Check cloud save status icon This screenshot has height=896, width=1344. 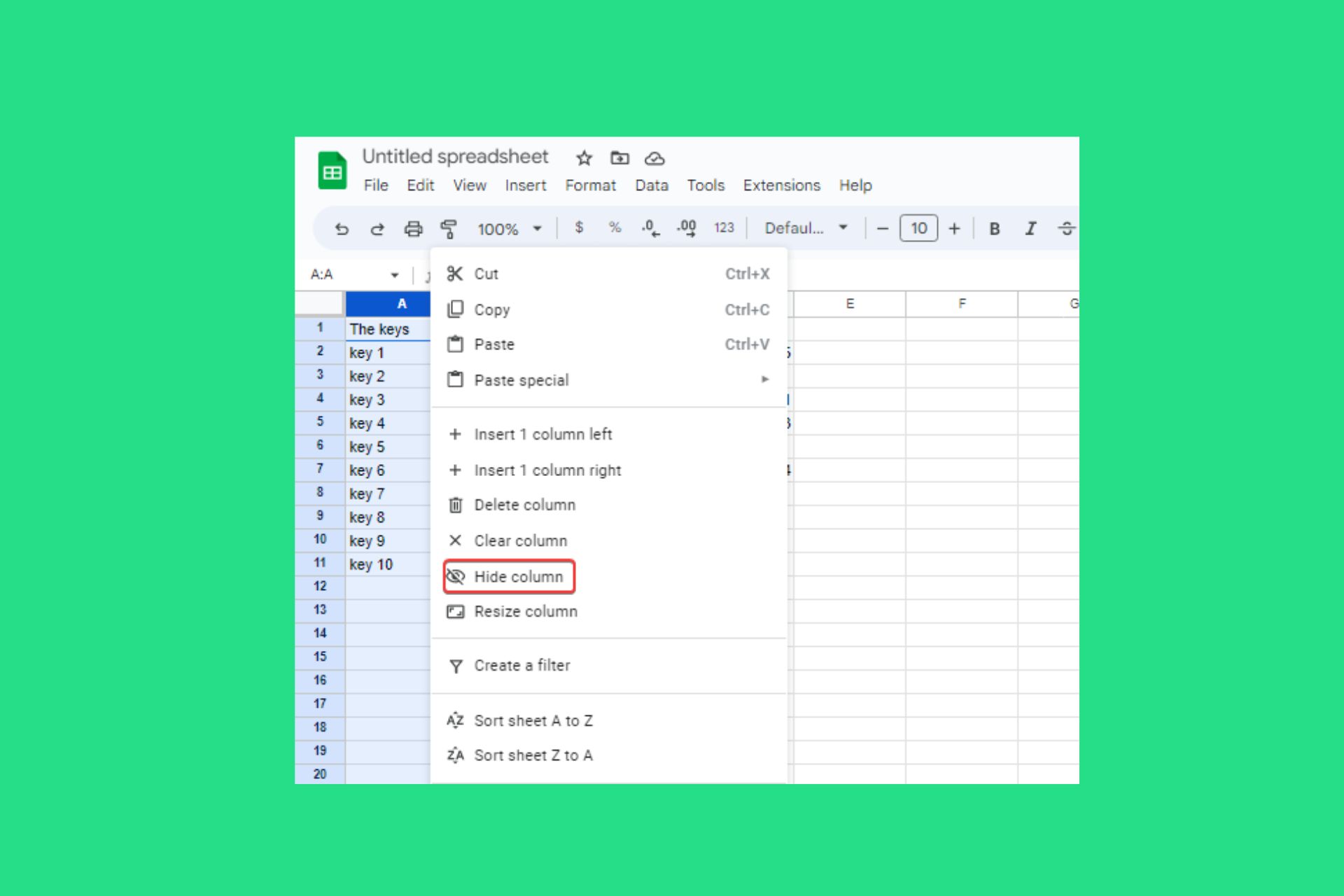click(x=654, y=158)
